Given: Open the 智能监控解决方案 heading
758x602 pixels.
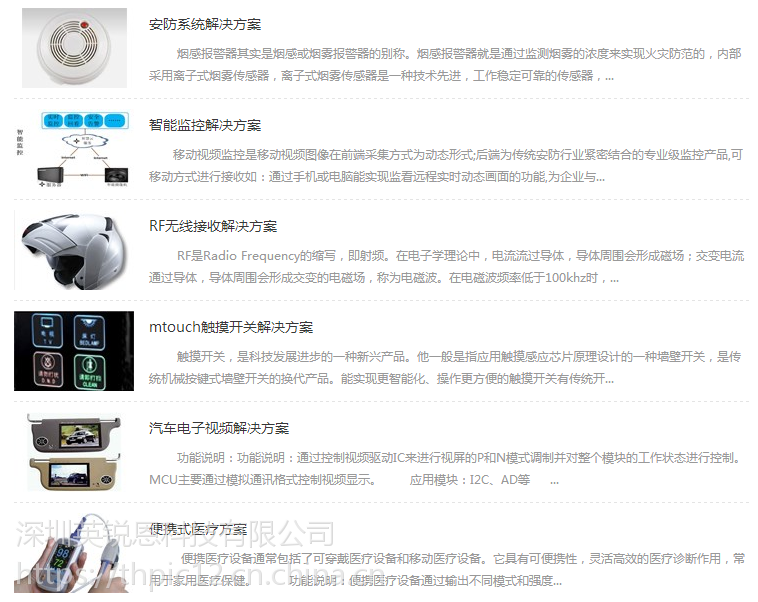Looking at the screenshot, I should pyautogui.click(x=205, y=125).
